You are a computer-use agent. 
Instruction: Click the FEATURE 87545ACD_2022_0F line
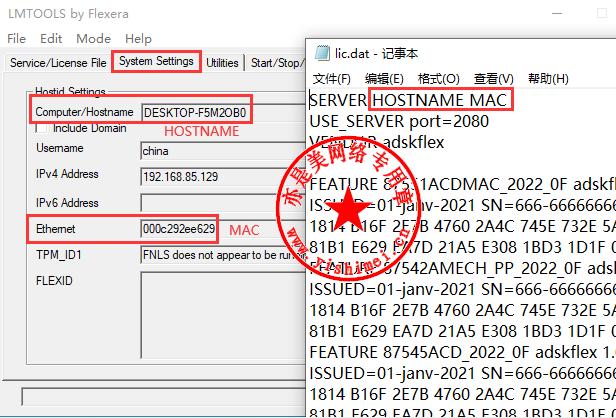[x=463, y=352]
